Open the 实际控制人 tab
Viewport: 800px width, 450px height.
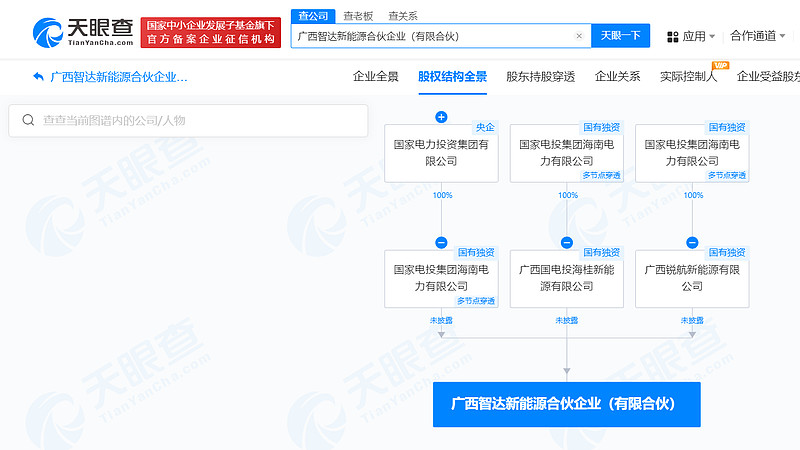pyautogui.click(x=688, y=77)
